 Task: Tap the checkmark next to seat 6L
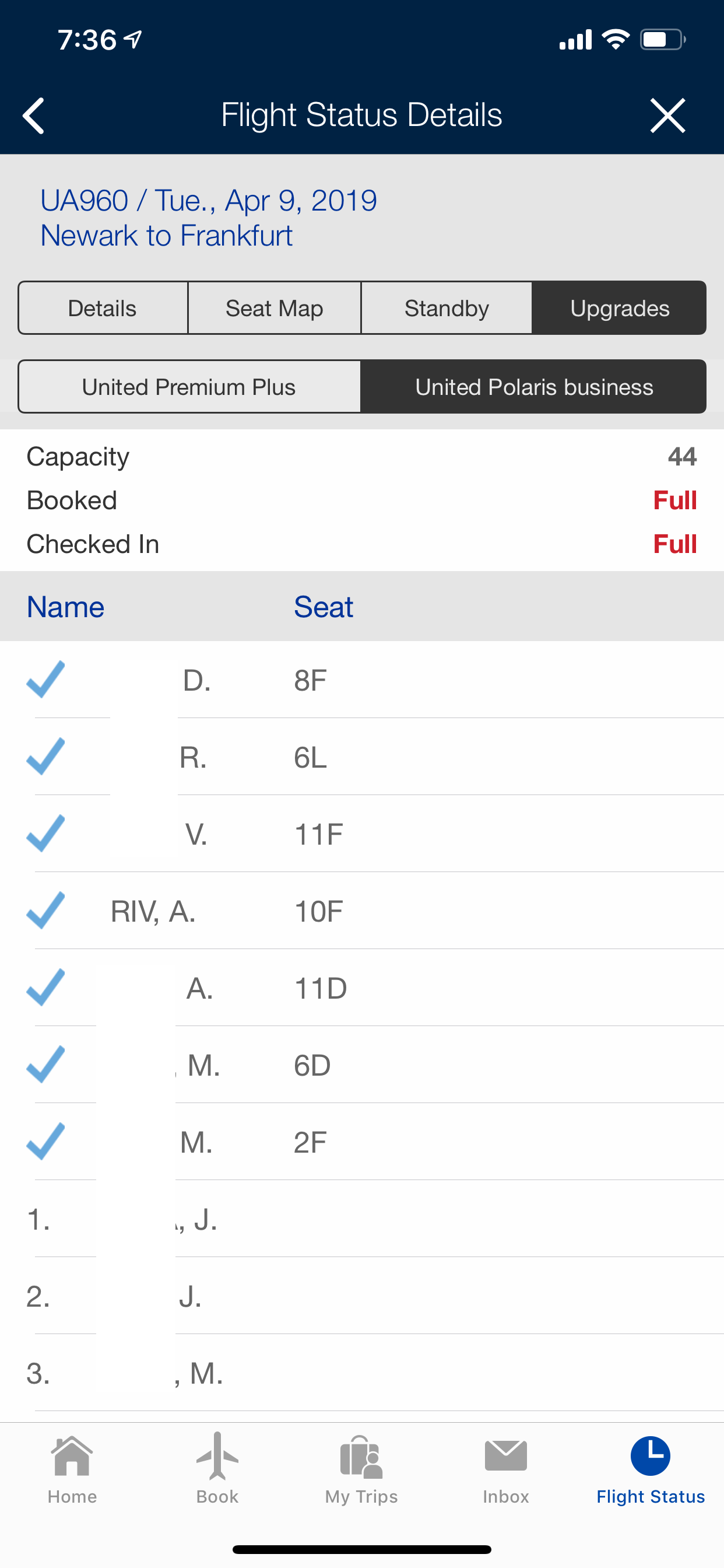(x=45, y=757)
